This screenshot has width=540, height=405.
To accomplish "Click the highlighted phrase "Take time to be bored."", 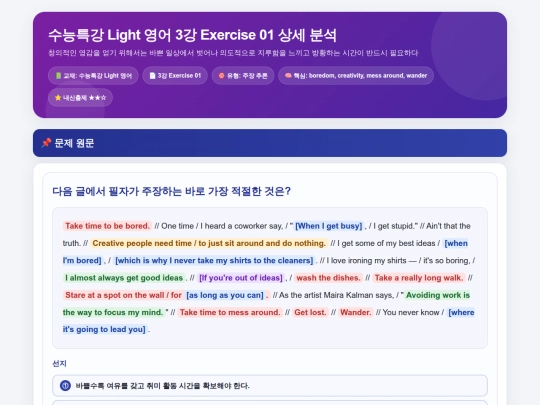I will pos(107,226).
